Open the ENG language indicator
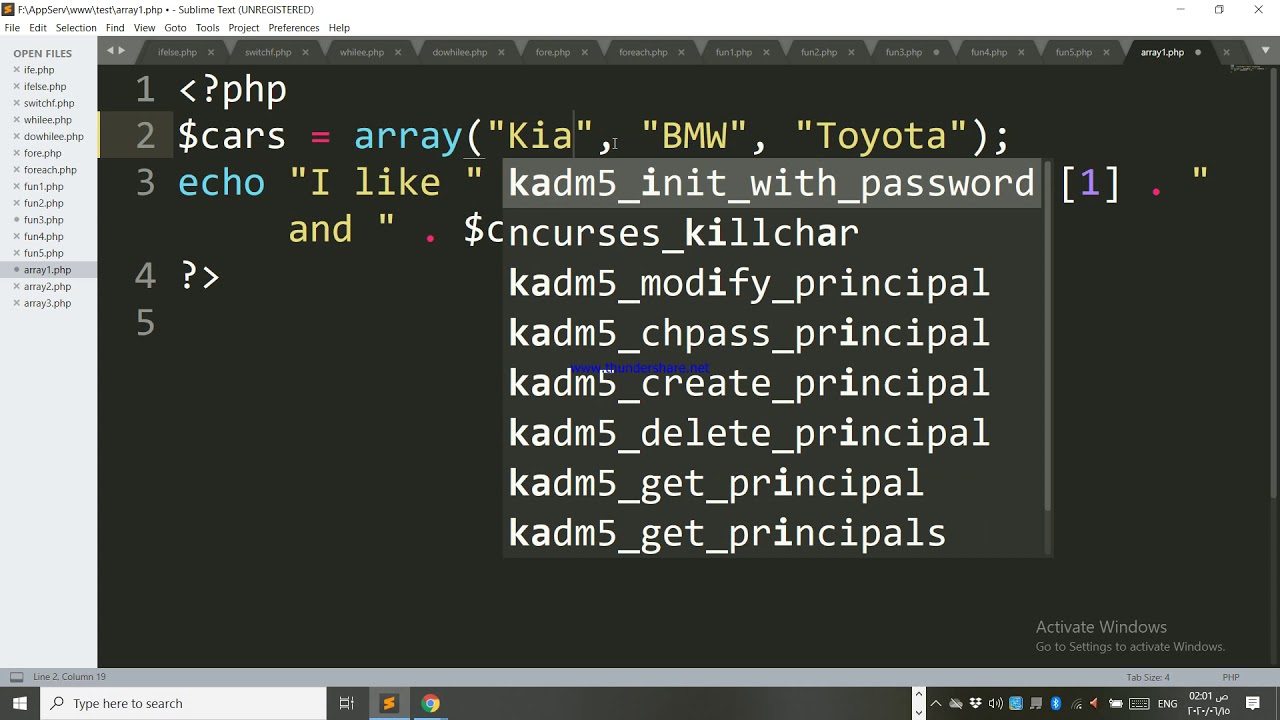Image resolution: width=1280 pixels, height=720 pixels. point(1167,704)
